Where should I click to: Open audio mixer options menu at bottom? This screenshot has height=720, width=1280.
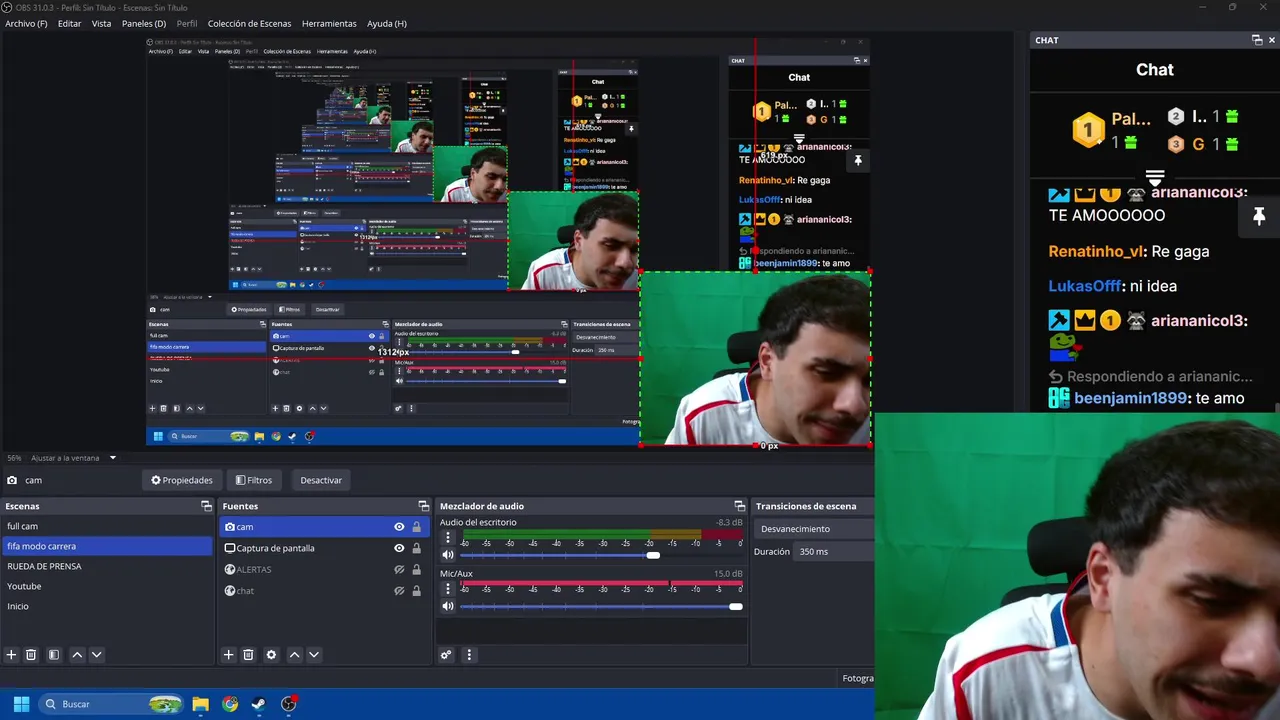pyautogui.click(x=469, y=655)
